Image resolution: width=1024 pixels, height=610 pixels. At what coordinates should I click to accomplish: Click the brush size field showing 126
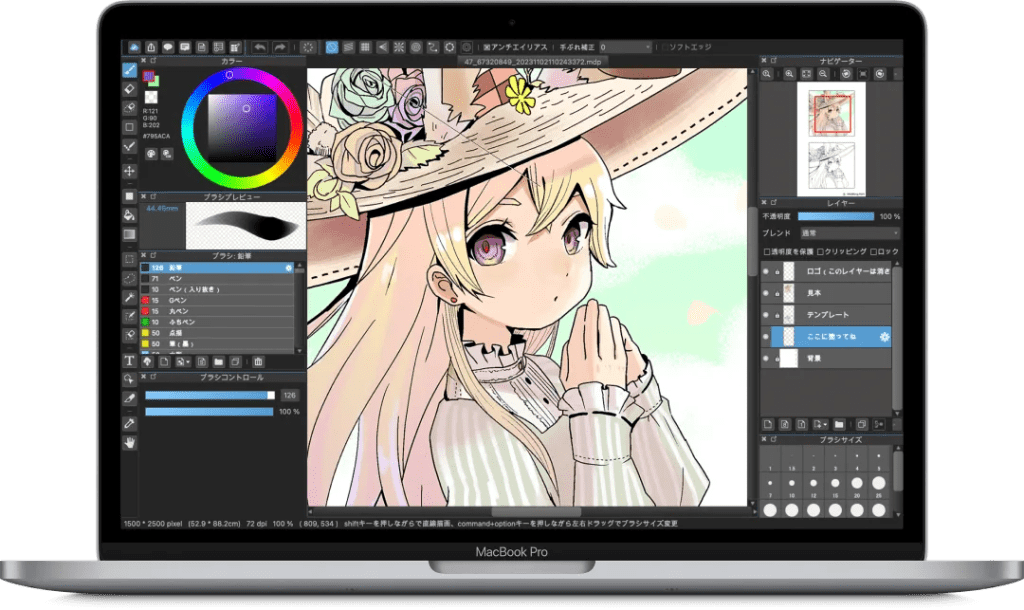(289, 395)
